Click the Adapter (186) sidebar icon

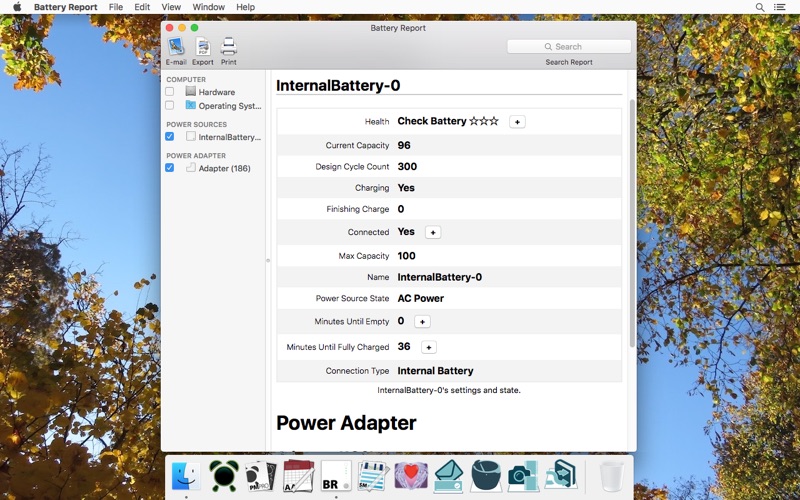click(191, 167)
